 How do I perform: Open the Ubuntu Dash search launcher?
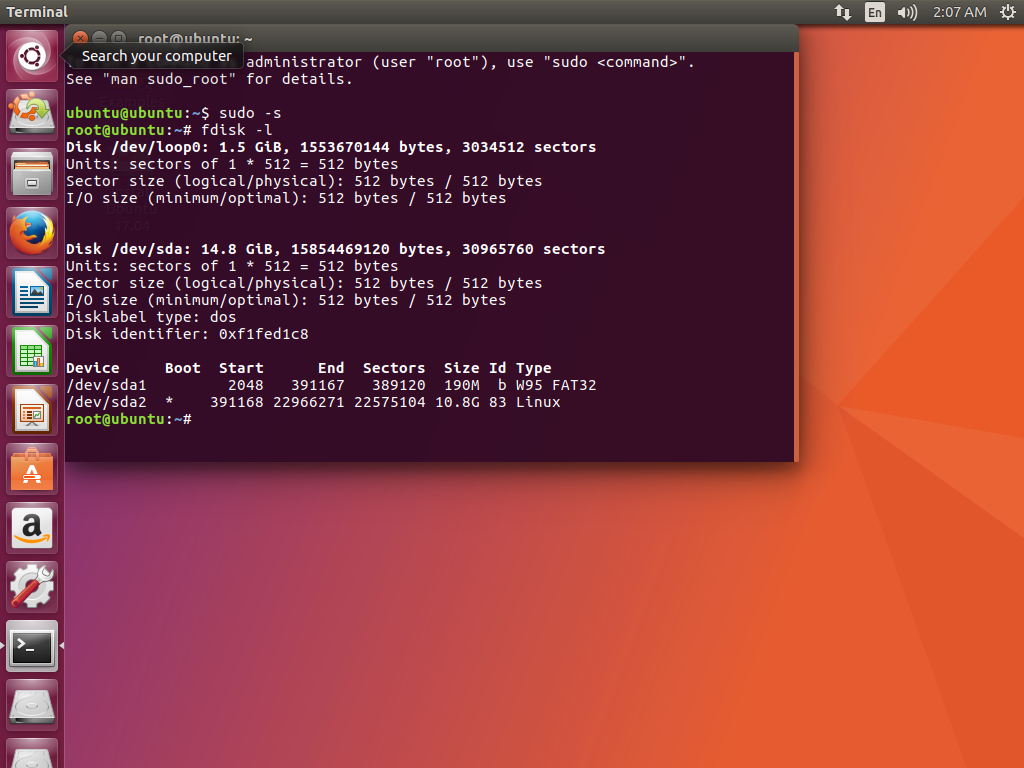pos(32,56)
